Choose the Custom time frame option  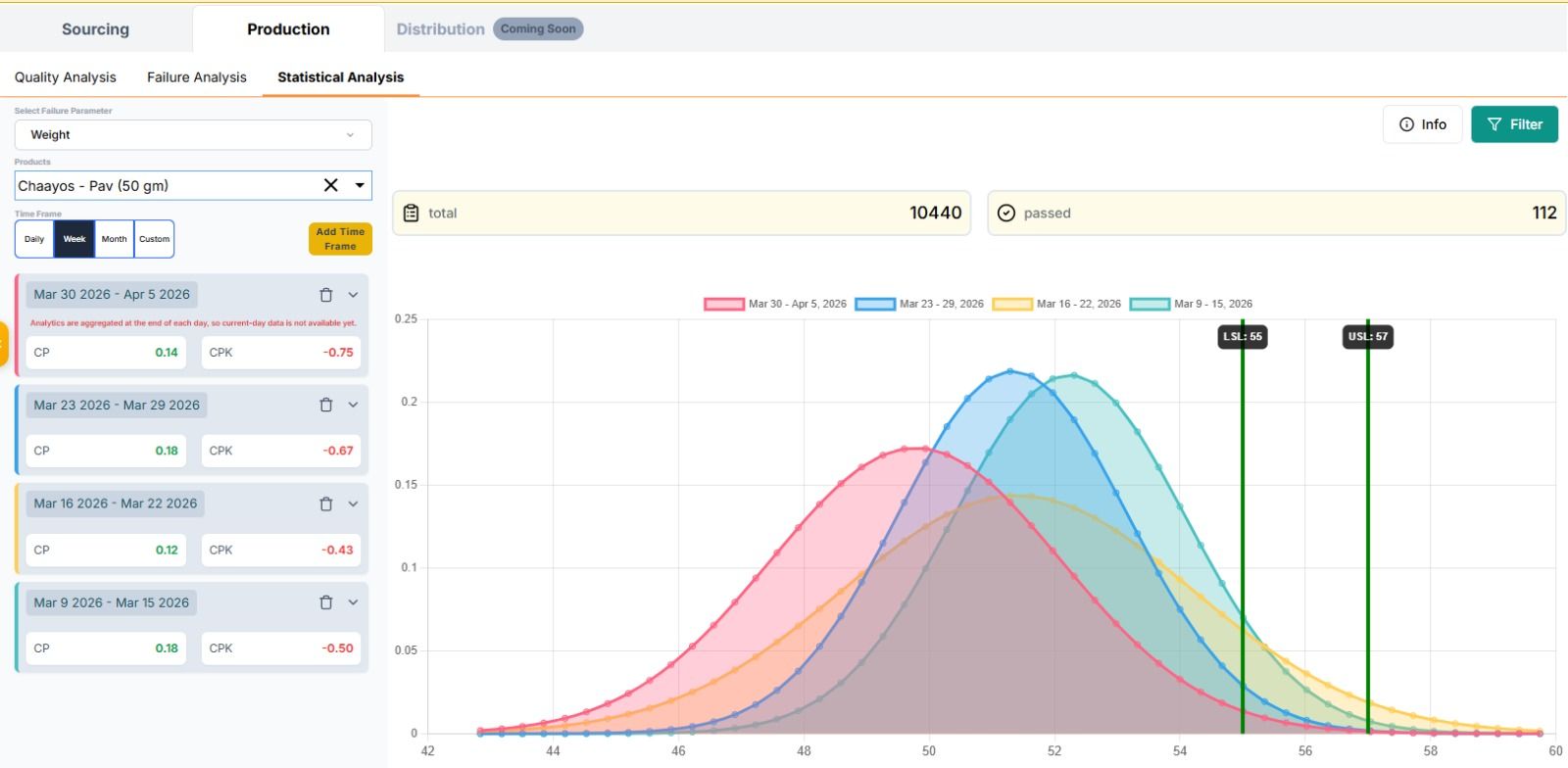[154, 239]
